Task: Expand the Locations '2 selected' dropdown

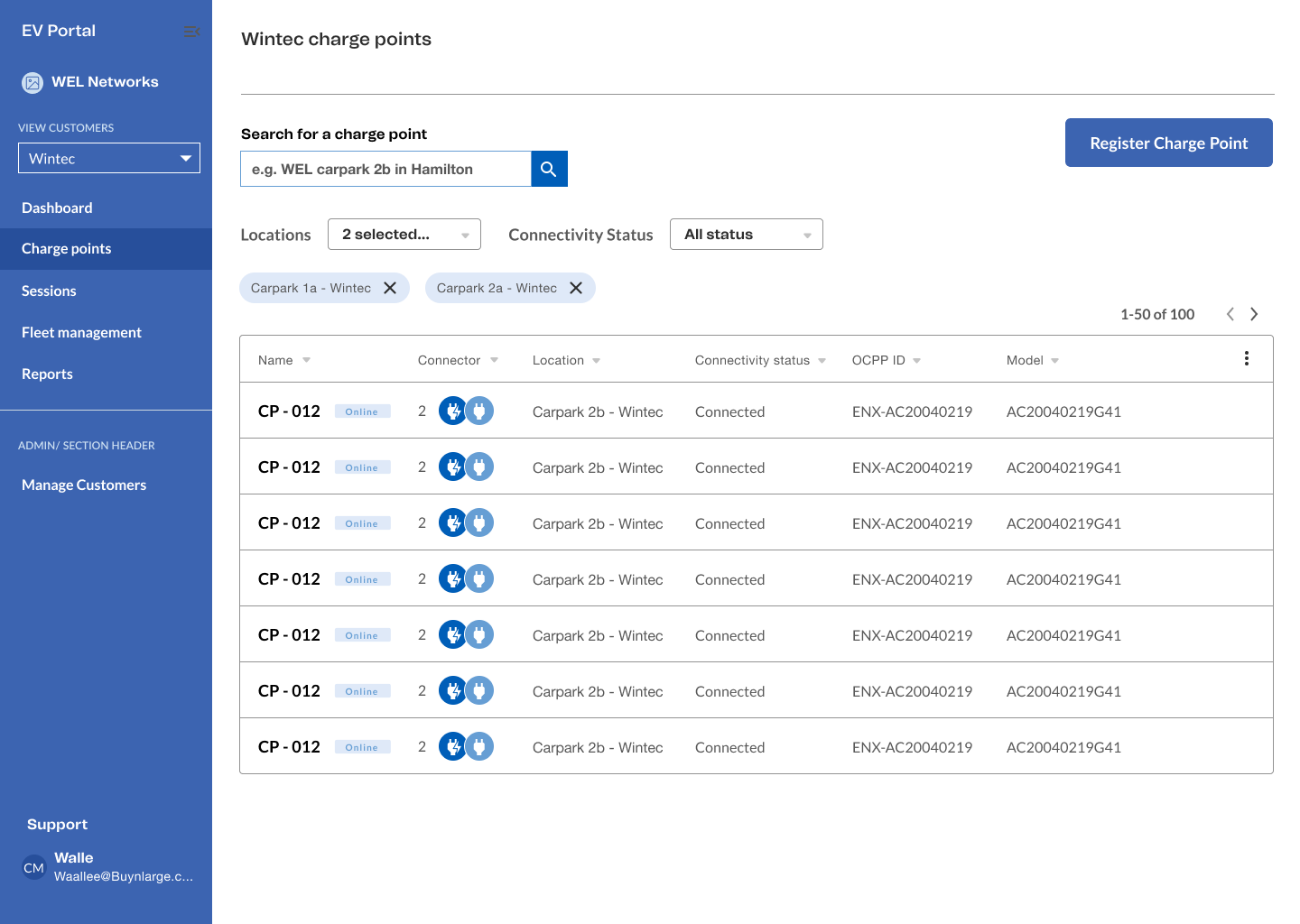Action: 404,235
